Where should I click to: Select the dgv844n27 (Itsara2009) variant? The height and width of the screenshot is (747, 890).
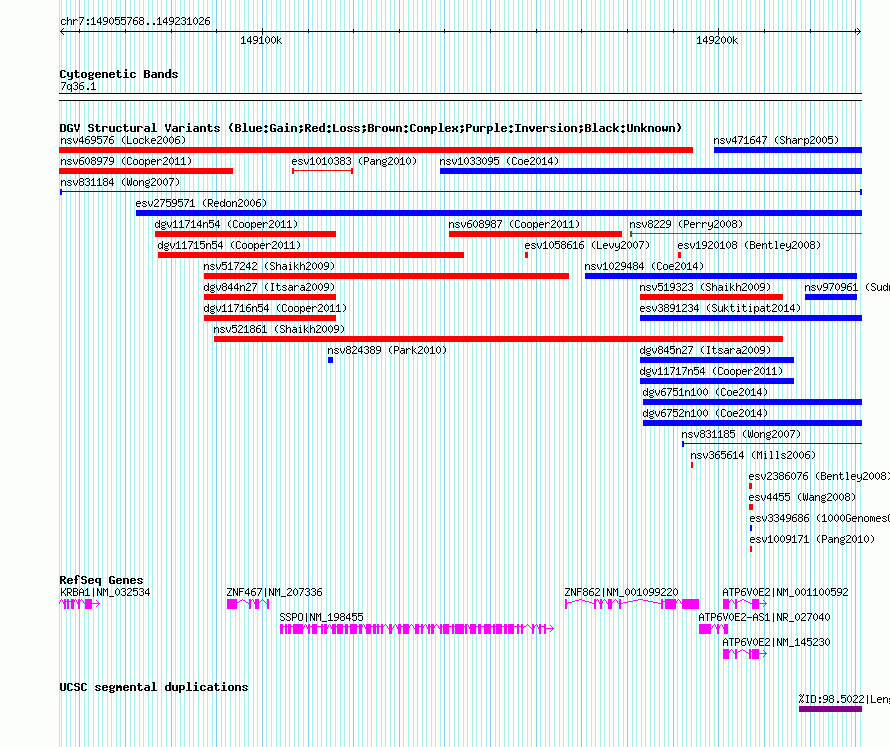coord(270,297)
